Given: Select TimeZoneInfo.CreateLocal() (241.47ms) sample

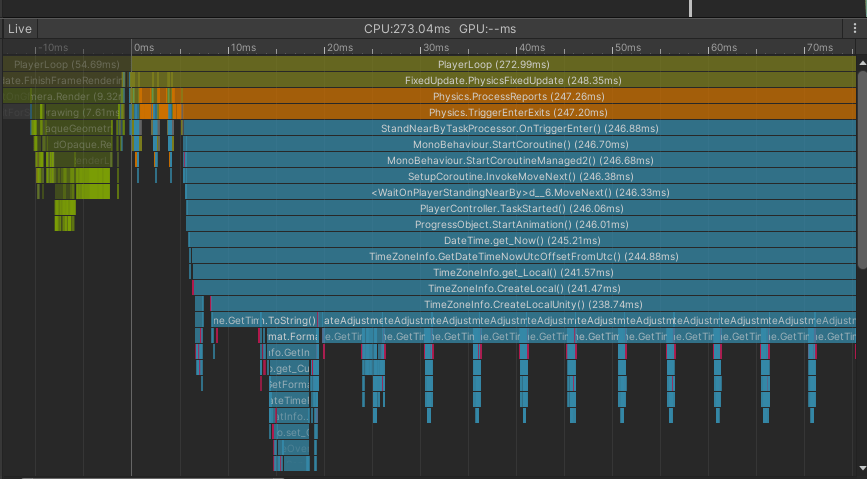Looking at the screenshot, I should pyautogui.click(x=525, y=289).
